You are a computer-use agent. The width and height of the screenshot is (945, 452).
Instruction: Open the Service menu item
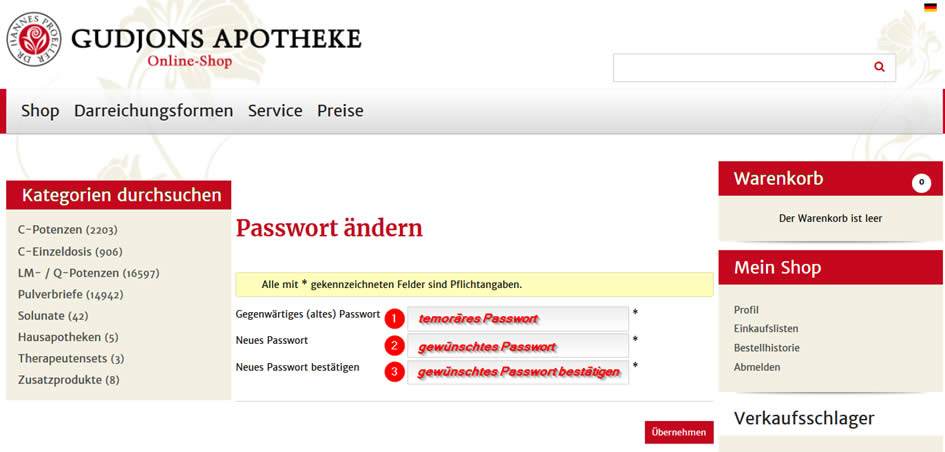(275, 111)
